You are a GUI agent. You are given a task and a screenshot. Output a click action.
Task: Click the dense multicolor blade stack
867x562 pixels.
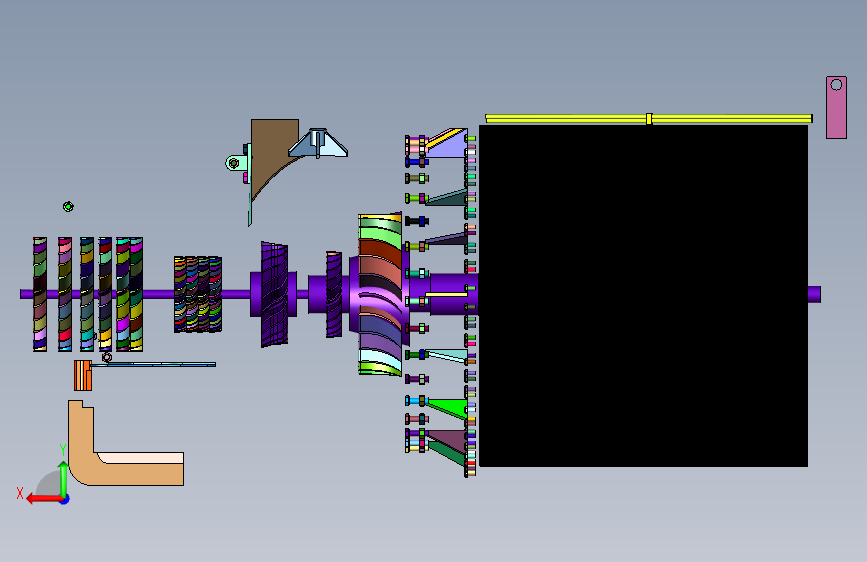(x=198, y=294)
